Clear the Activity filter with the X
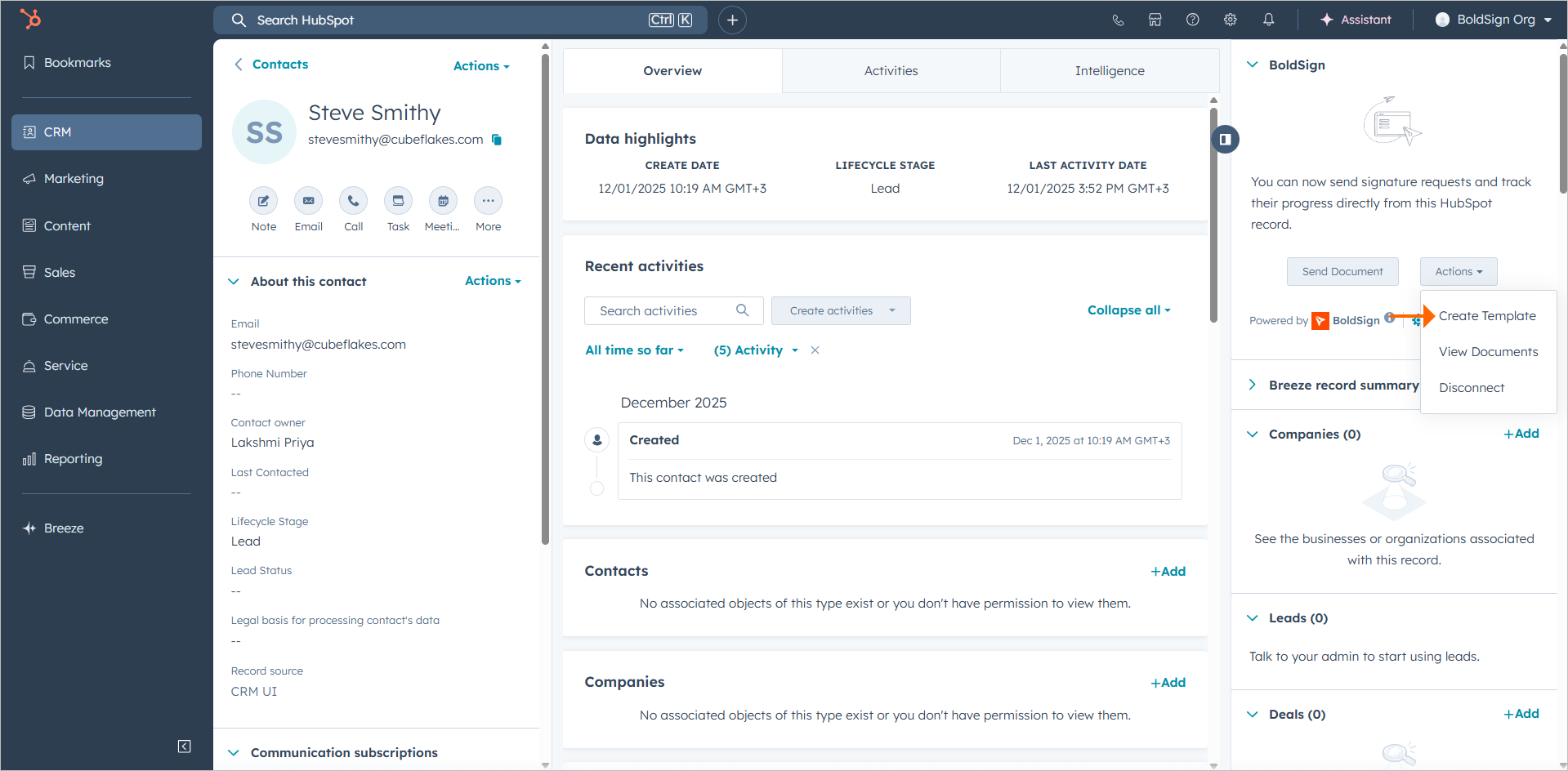The image size is (1568, 771). pos(815,350)
